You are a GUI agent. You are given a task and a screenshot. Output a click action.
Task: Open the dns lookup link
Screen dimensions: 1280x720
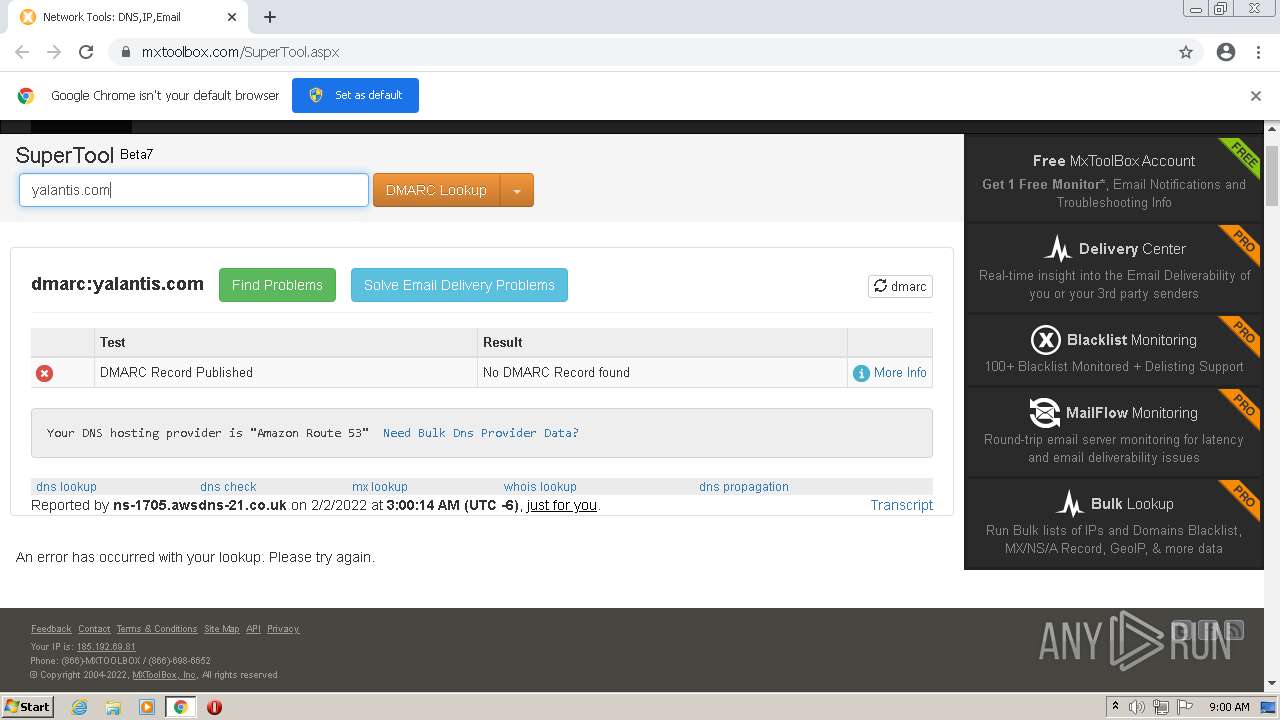[66, 487]
